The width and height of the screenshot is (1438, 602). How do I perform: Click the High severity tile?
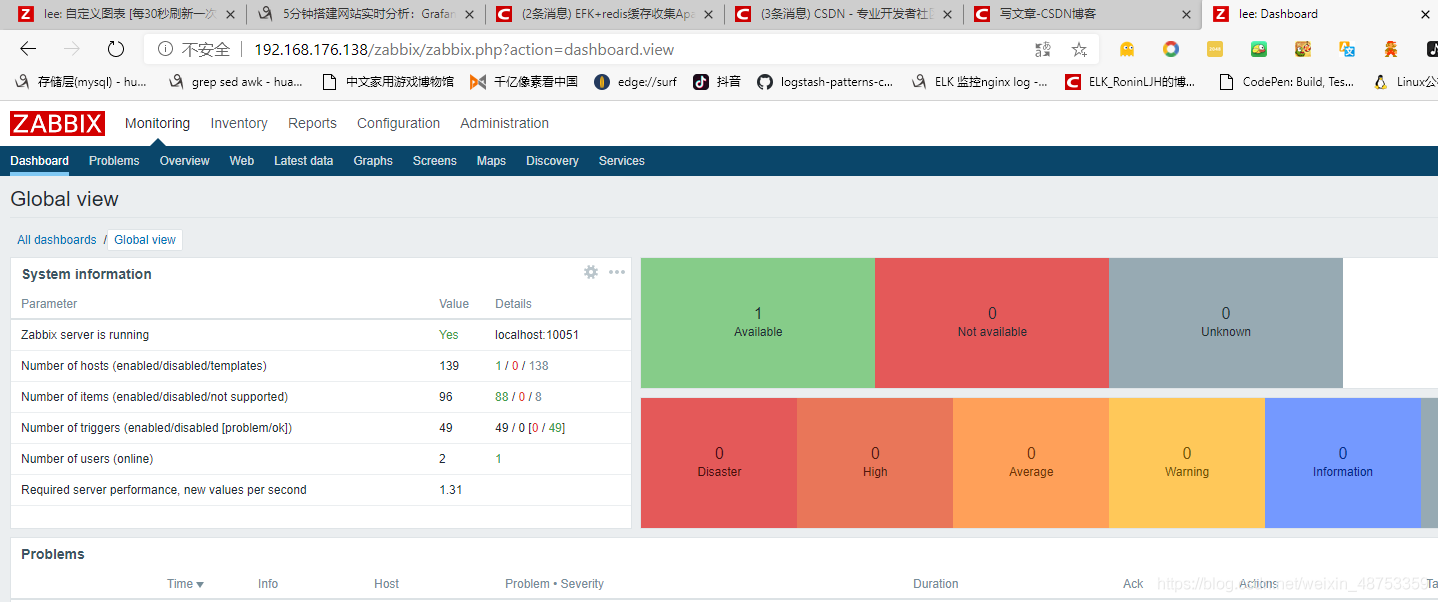click(x=875, y=463)
